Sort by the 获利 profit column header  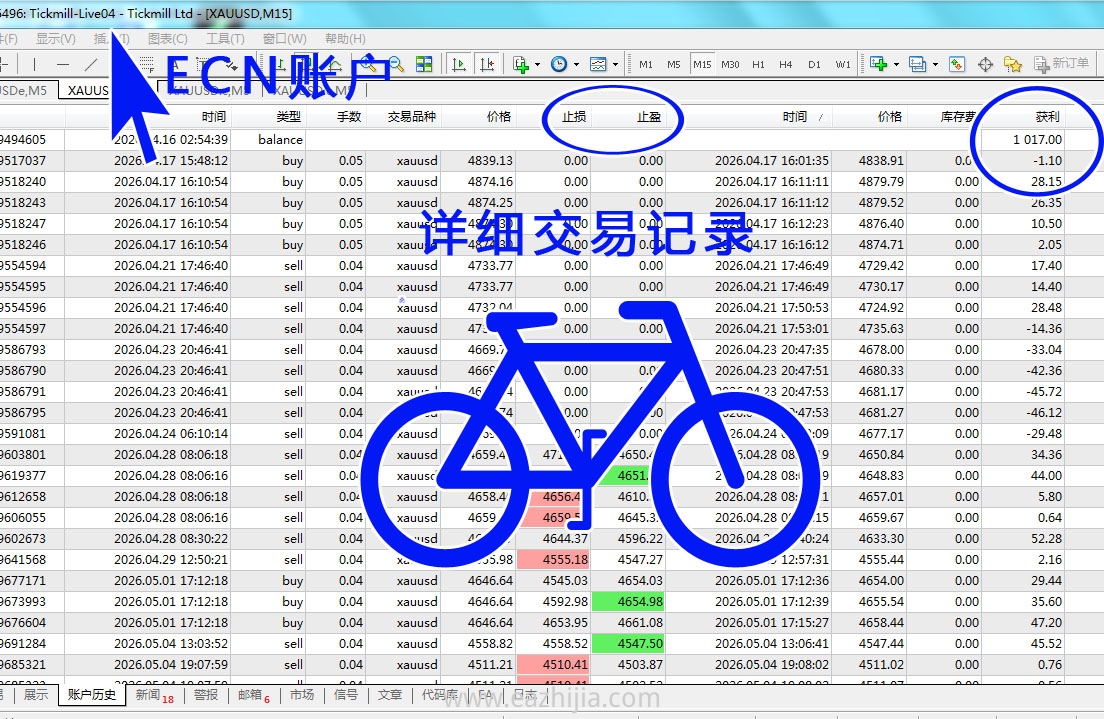point(1023,116)
